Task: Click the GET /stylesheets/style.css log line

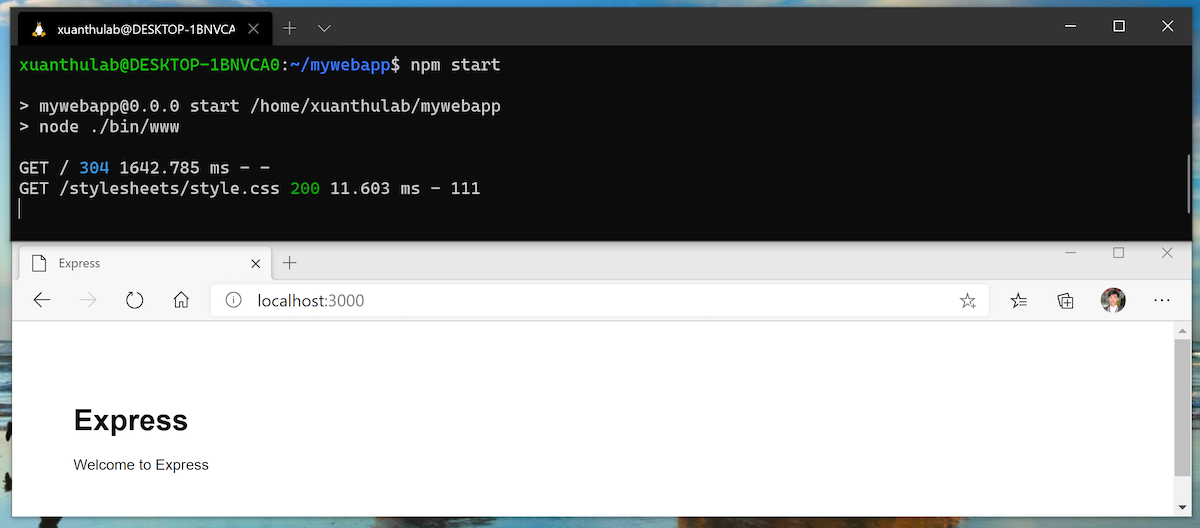Action: coord(250,188)
